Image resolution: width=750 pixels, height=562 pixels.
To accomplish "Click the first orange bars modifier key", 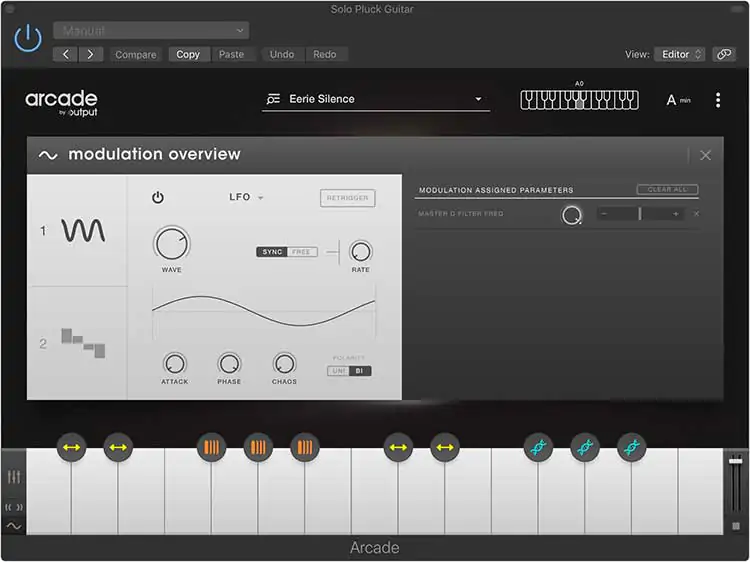I will pyautogui.click(x=211, y=448).
